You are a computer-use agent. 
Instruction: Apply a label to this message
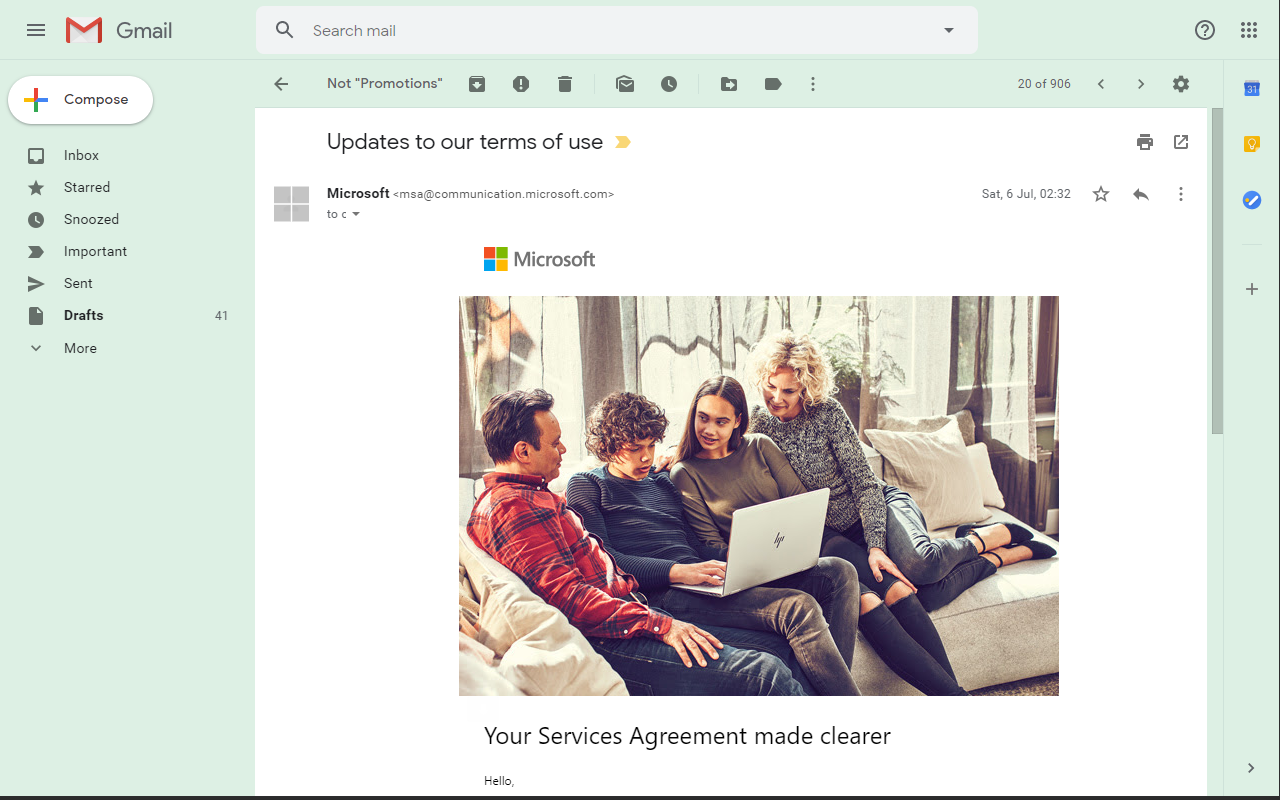click(772, 83)
